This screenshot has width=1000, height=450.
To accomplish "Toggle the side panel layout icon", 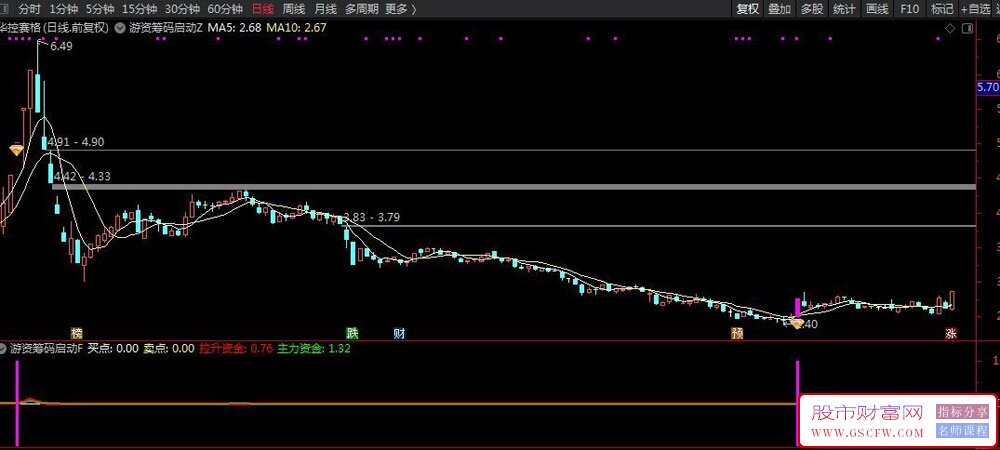I will [967, 27].
